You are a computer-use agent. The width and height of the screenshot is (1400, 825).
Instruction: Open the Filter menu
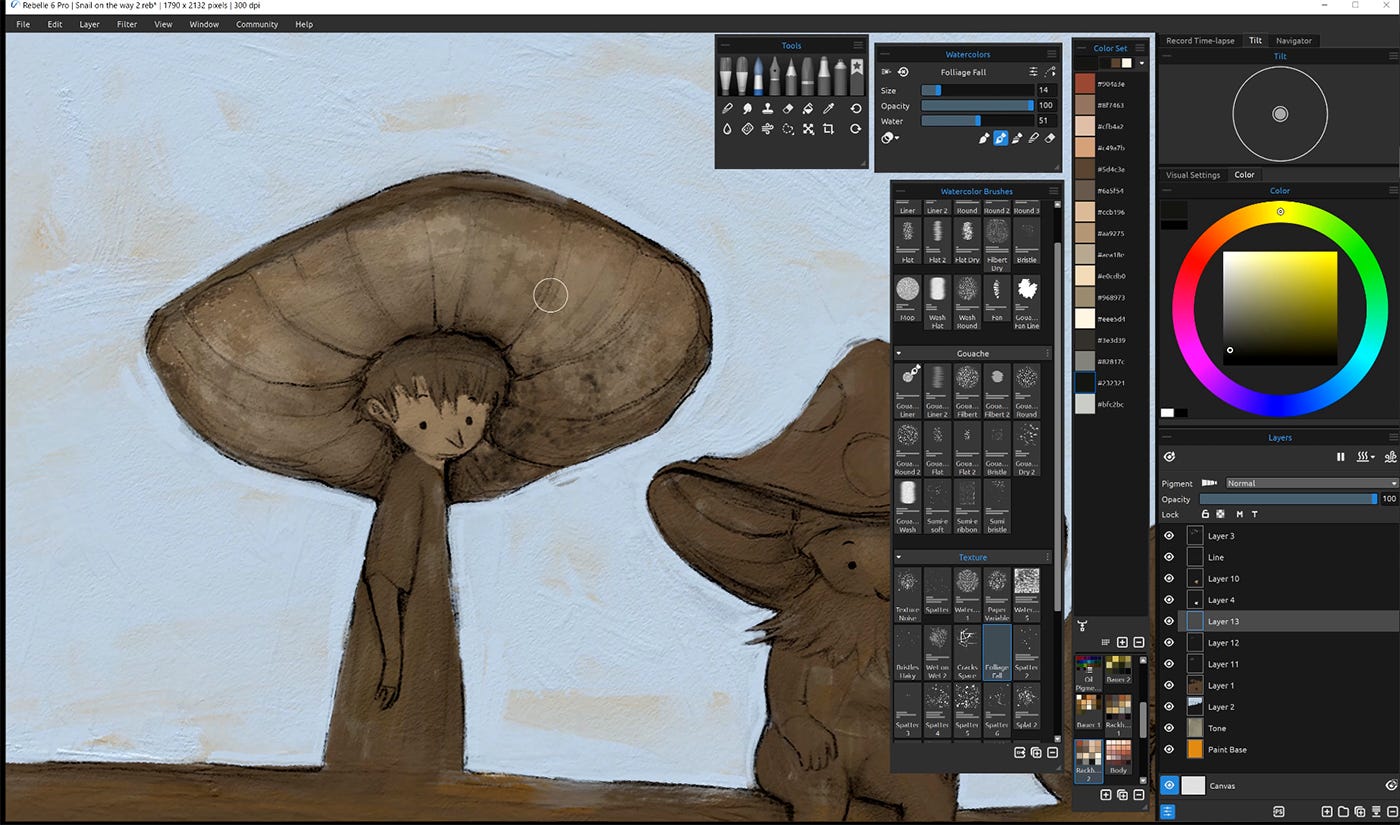tap(127, 24)
